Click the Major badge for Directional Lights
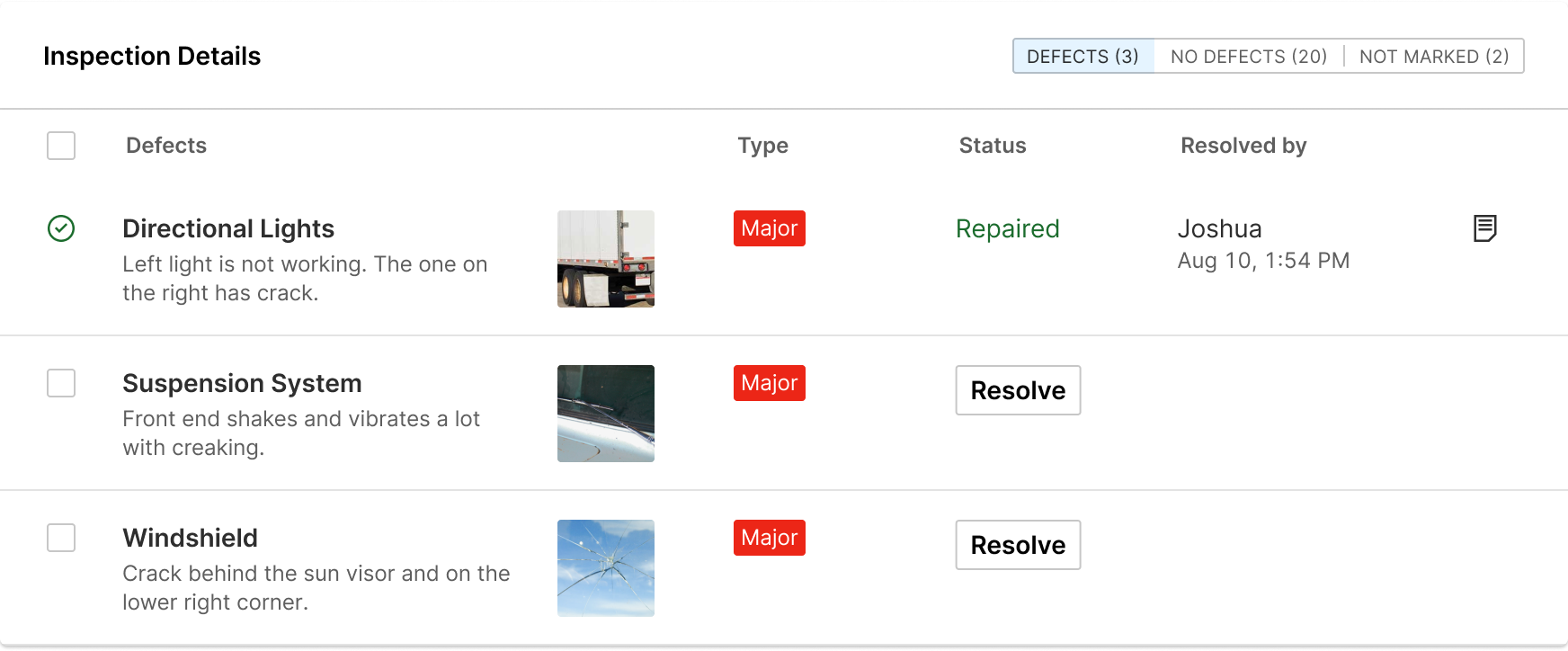Screen dimensions: 1568x651 [770, 228]
